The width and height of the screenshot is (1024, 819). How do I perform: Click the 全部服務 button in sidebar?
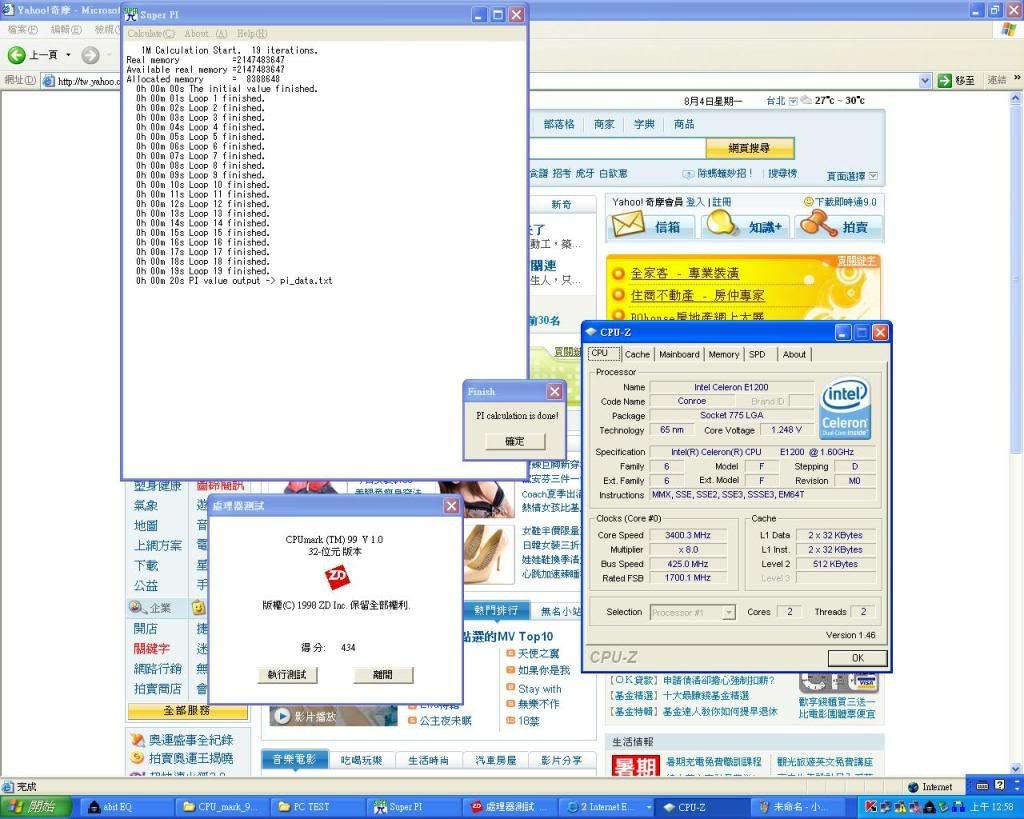(x=187, y=711)
